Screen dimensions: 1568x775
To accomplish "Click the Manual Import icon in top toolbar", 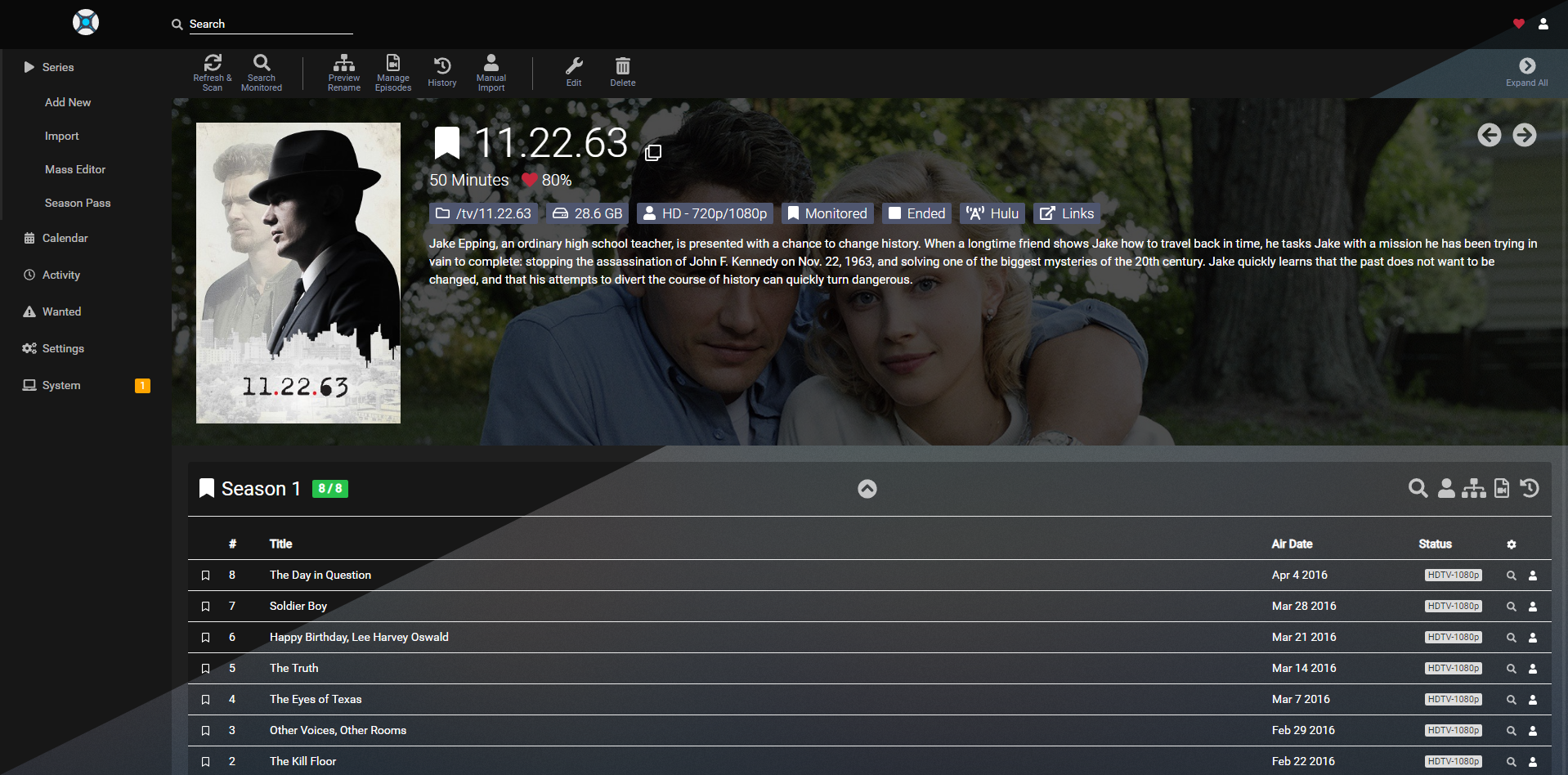I will [491, 72].
